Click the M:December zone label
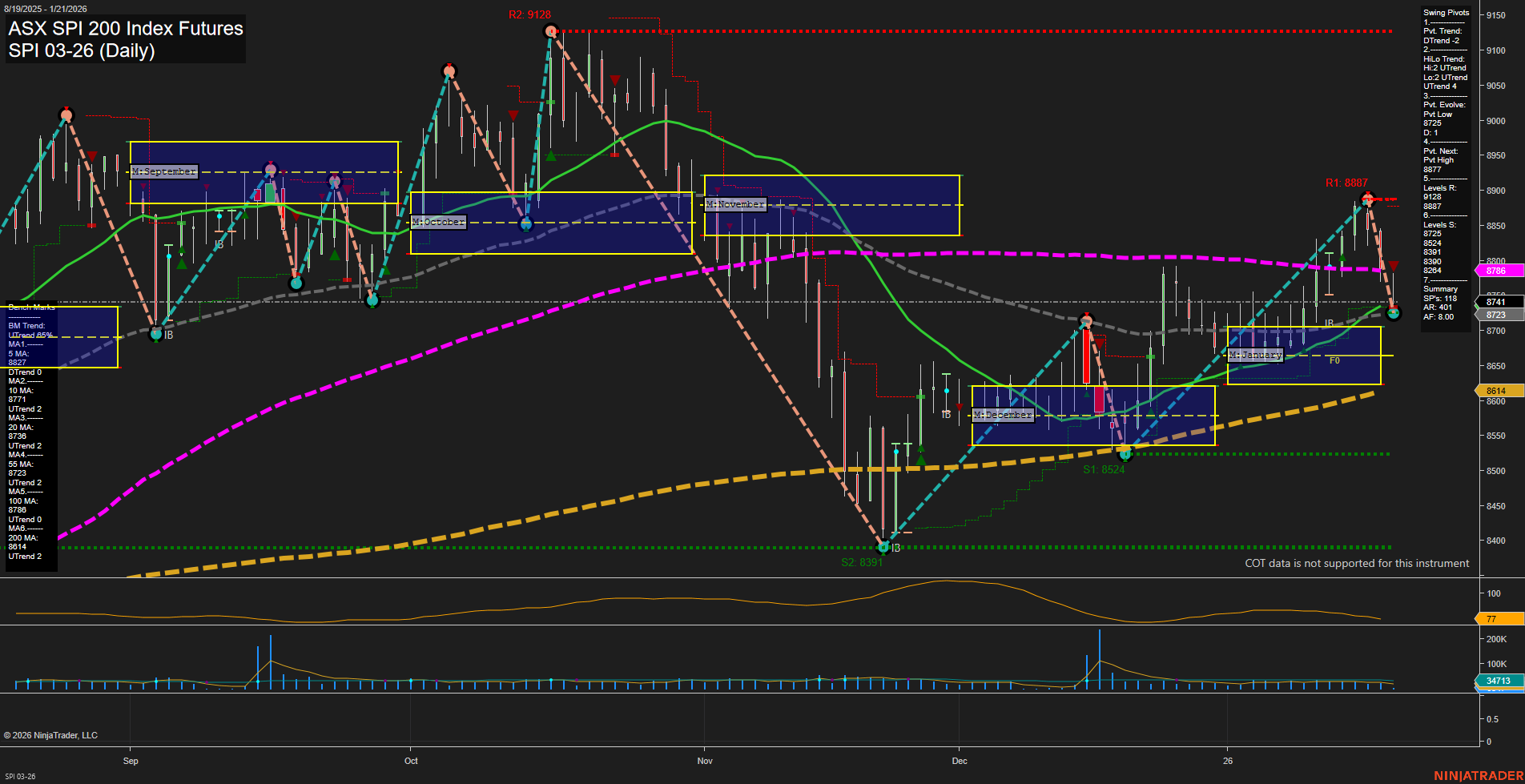This screenshot has height=784, width=1525. click(1002, 415)
